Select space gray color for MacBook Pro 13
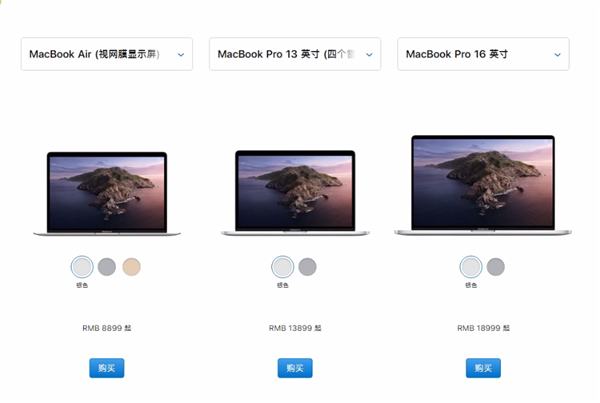Image resolution: width=600 pixels, height=403 pixels. coord(307,267)
